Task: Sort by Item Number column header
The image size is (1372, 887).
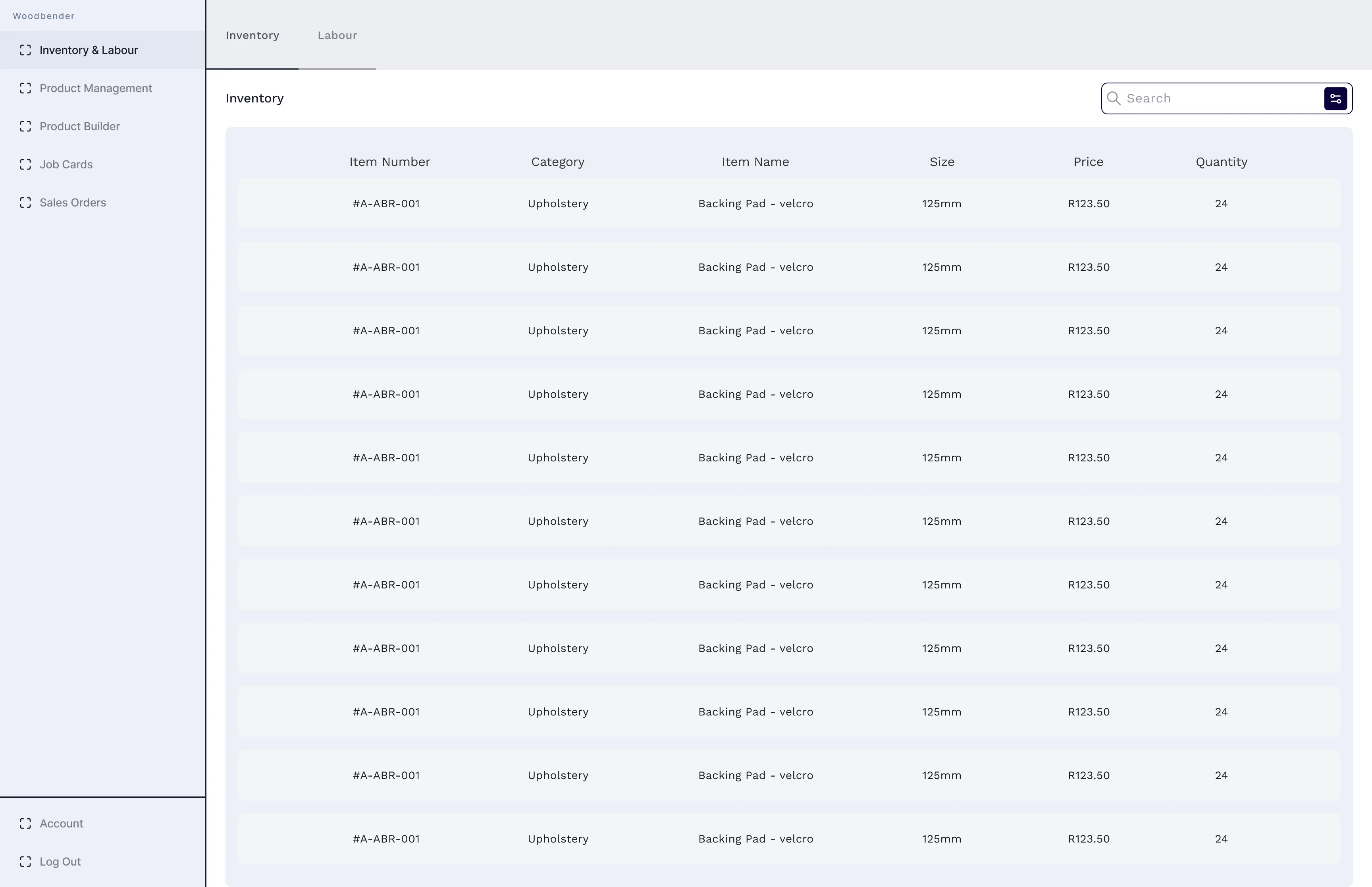Action: click(389, 162)
